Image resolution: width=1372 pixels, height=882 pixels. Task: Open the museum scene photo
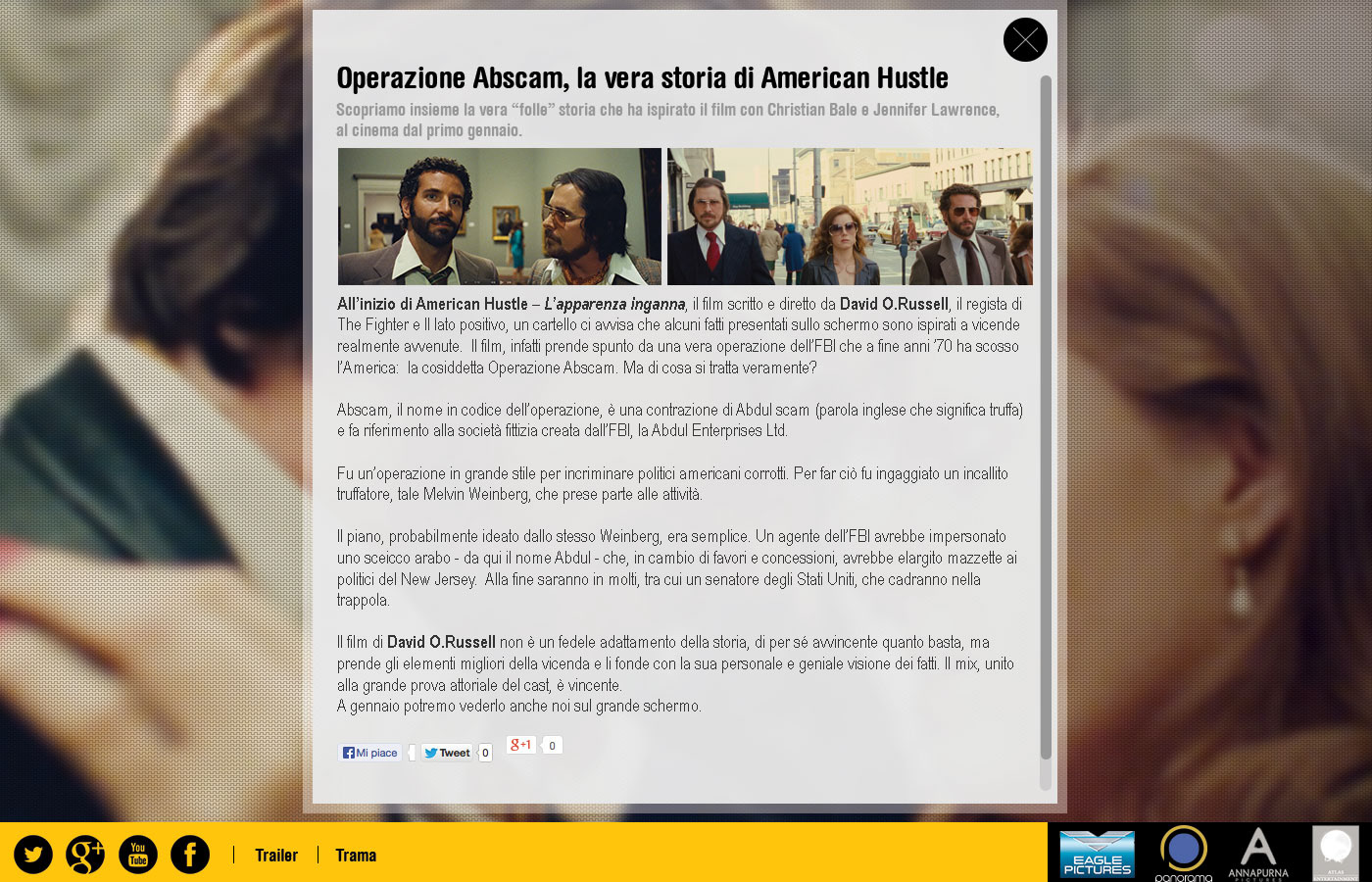pyautogui.click(x=500, y=217)
